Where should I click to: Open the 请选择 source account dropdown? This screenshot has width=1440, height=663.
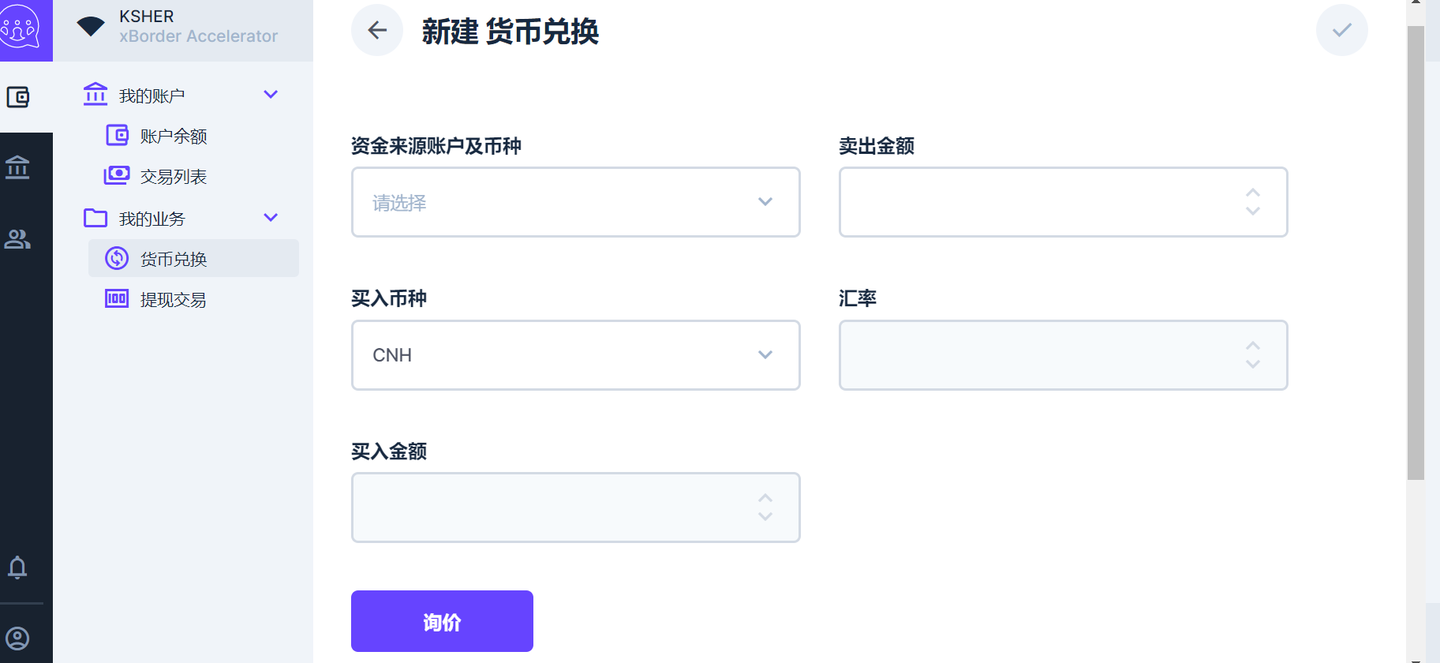[575, 202]
